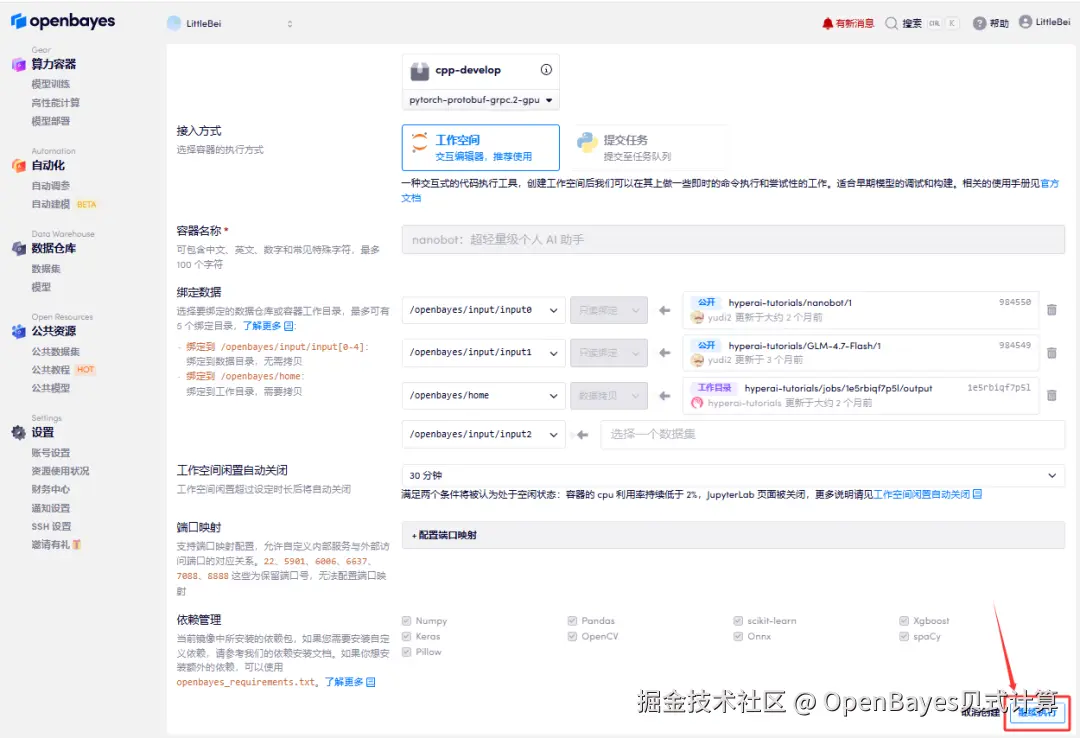Click the 设置 gear icon
The image size is (1080, 738).
pyautogui.click(x=19, y=433)
